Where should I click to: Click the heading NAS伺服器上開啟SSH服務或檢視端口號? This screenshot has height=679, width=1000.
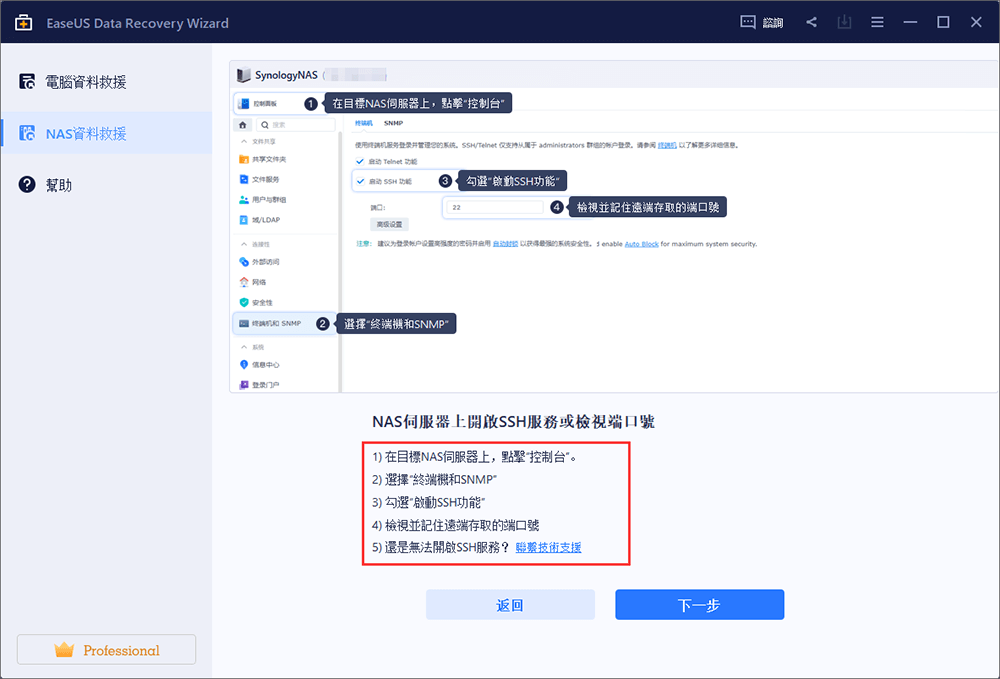pos(513,421)
